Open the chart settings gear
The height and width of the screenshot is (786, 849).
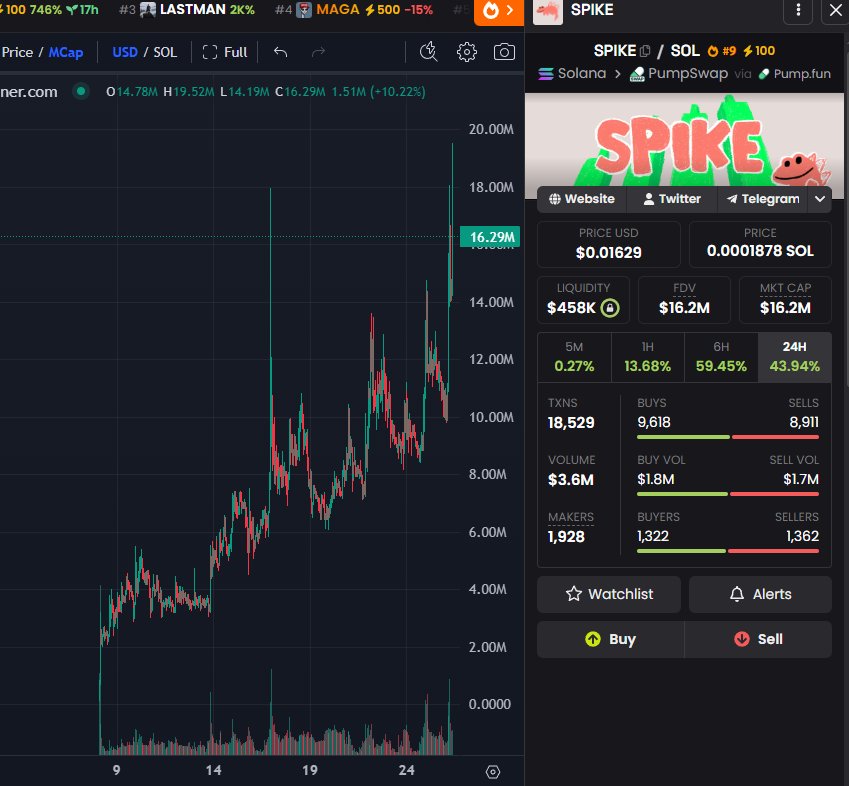(x=466, y=52)
